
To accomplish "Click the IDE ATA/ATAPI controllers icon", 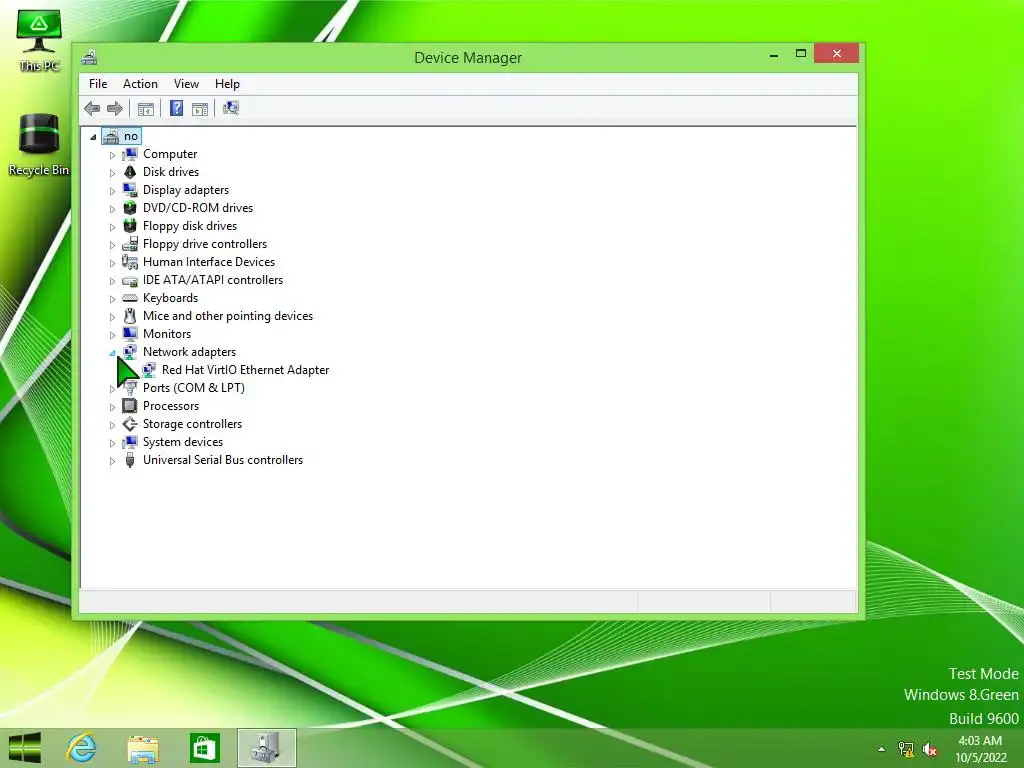I will [x=130, y=280].
